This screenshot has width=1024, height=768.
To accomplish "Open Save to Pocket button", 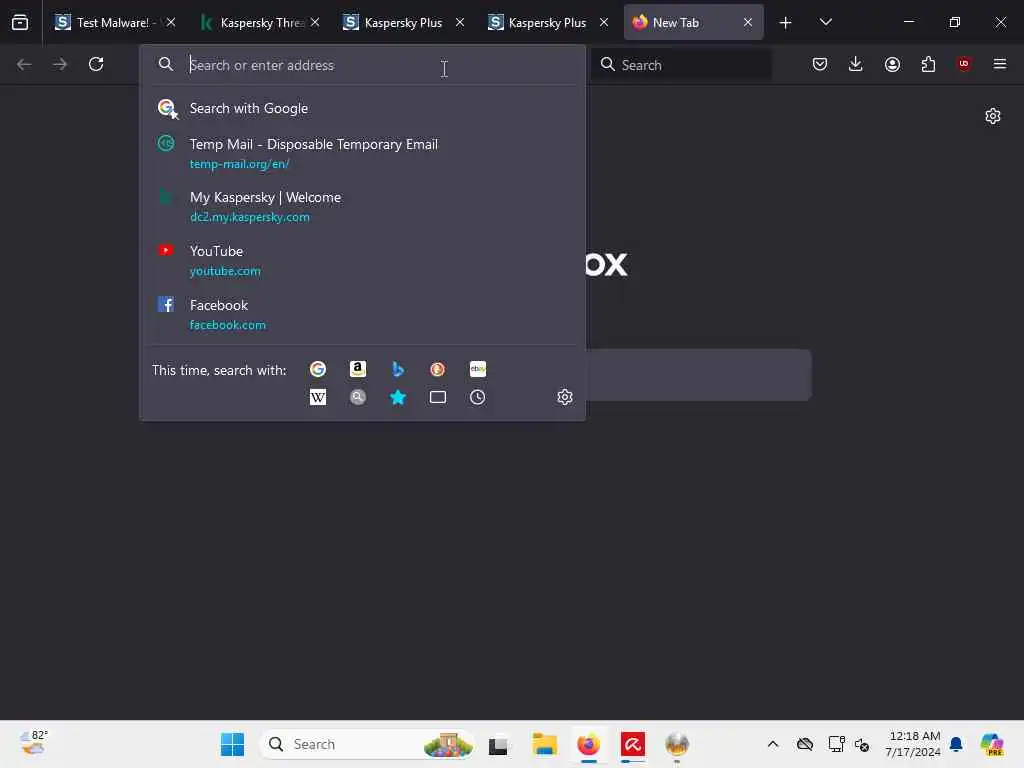I will (820, 64).
